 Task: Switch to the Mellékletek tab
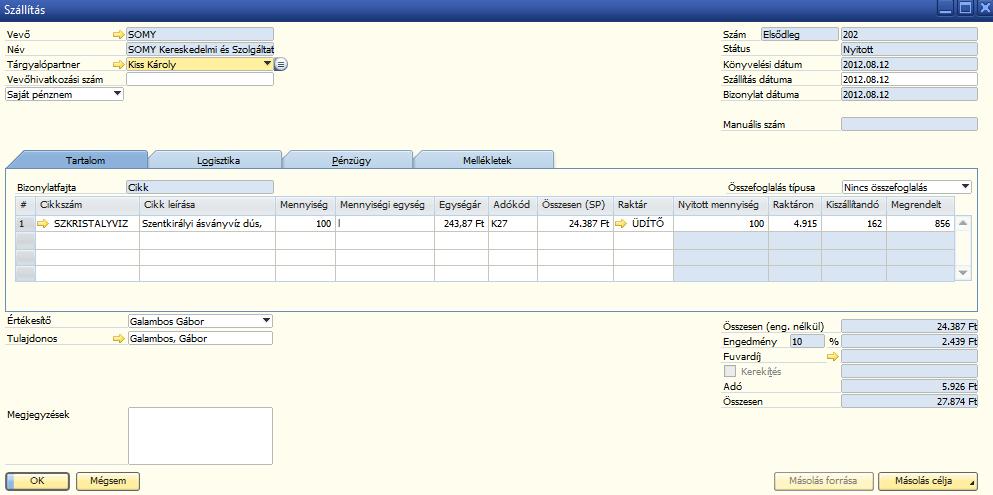[x=487, y=160]
